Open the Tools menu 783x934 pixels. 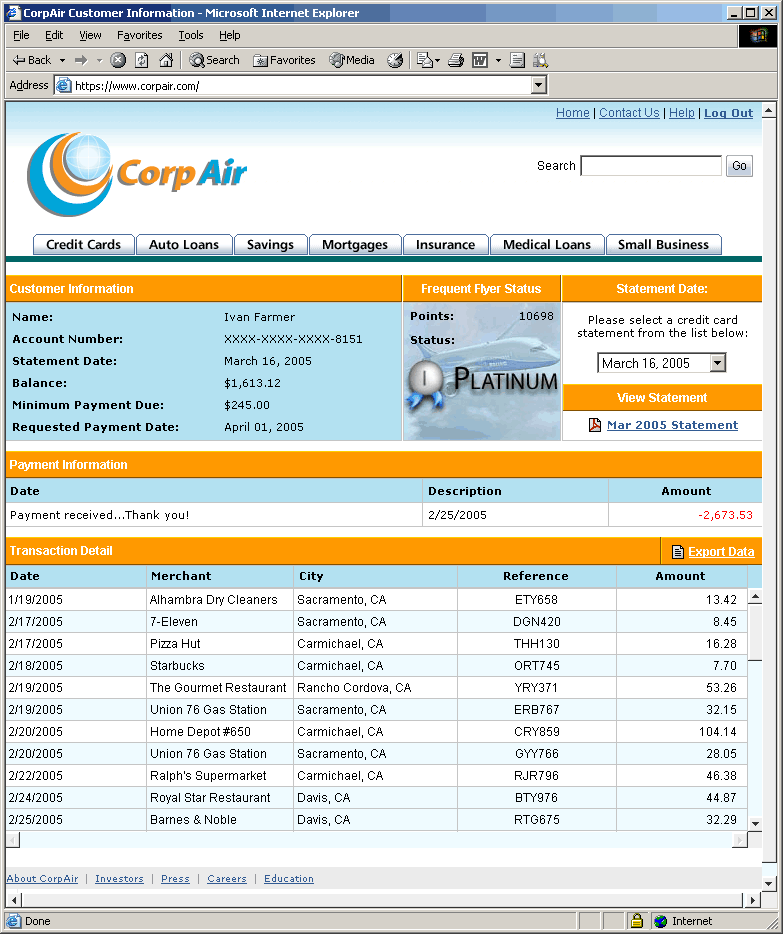[x=191, y=35]
